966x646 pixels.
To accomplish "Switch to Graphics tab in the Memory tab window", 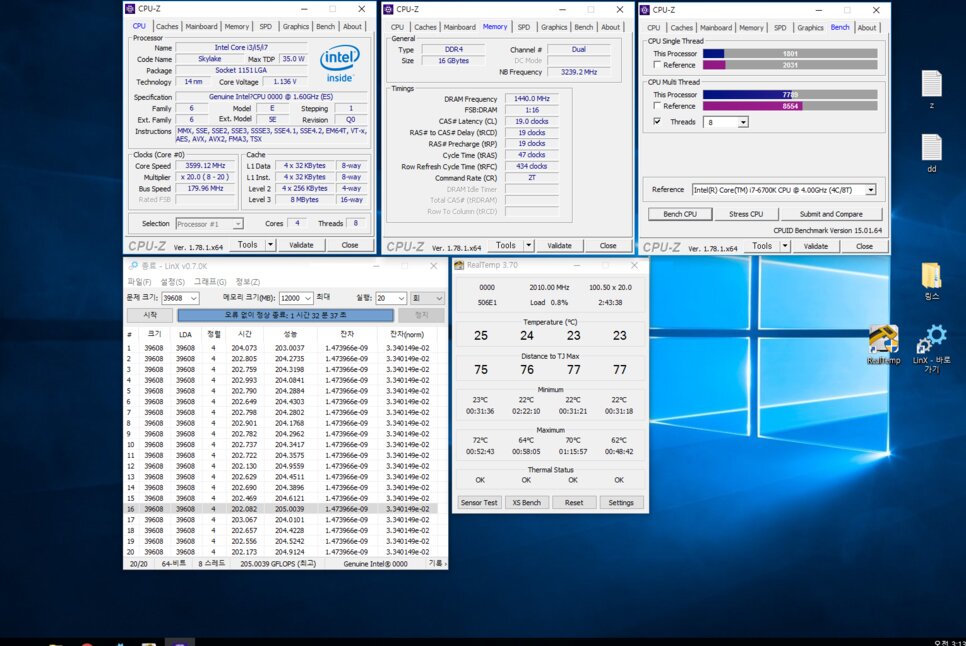I will (554, 27).
